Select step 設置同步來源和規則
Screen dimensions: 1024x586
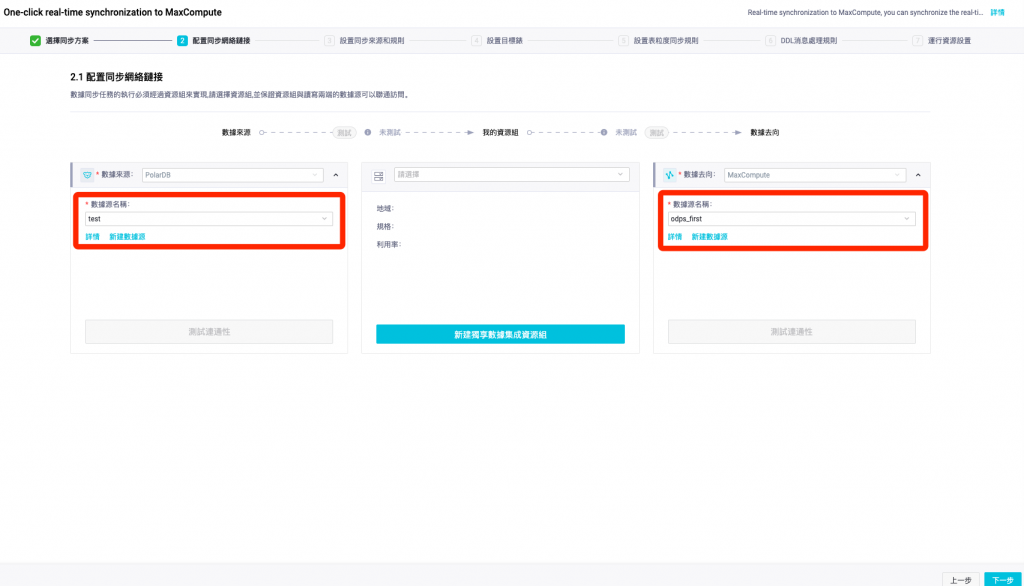(372, 41)
